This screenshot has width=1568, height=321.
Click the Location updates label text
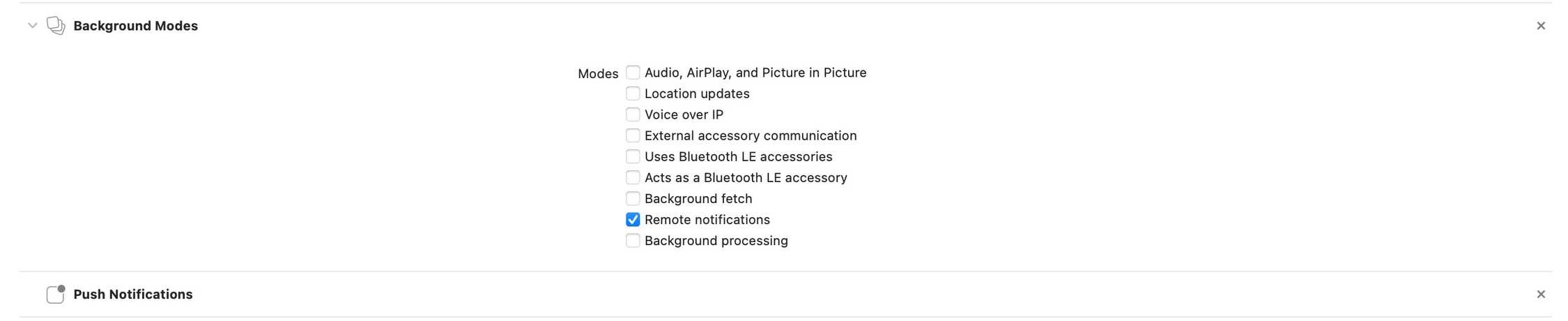[x=697, y=94]
